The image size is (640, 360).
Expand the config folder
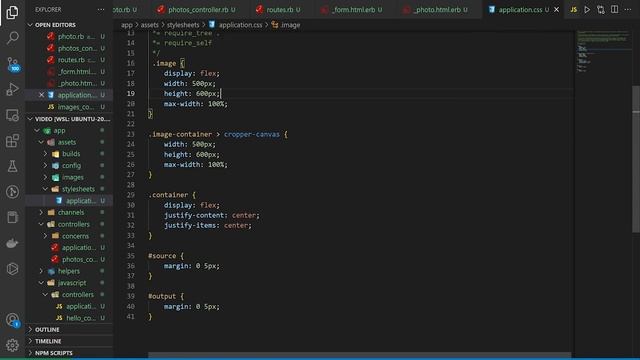[69, 165]
